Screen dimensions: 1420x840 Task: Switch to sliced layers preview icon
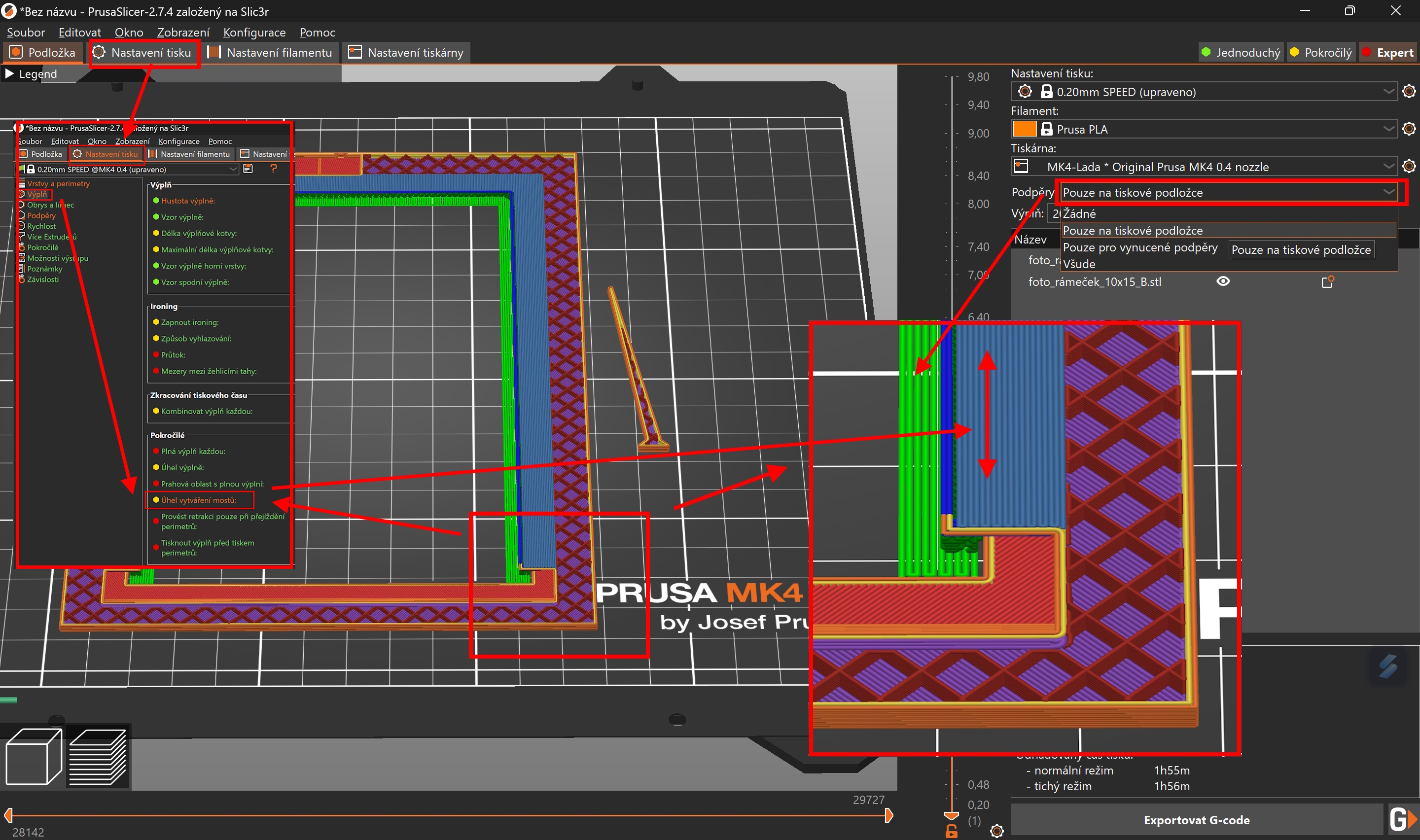pos(97,757)
